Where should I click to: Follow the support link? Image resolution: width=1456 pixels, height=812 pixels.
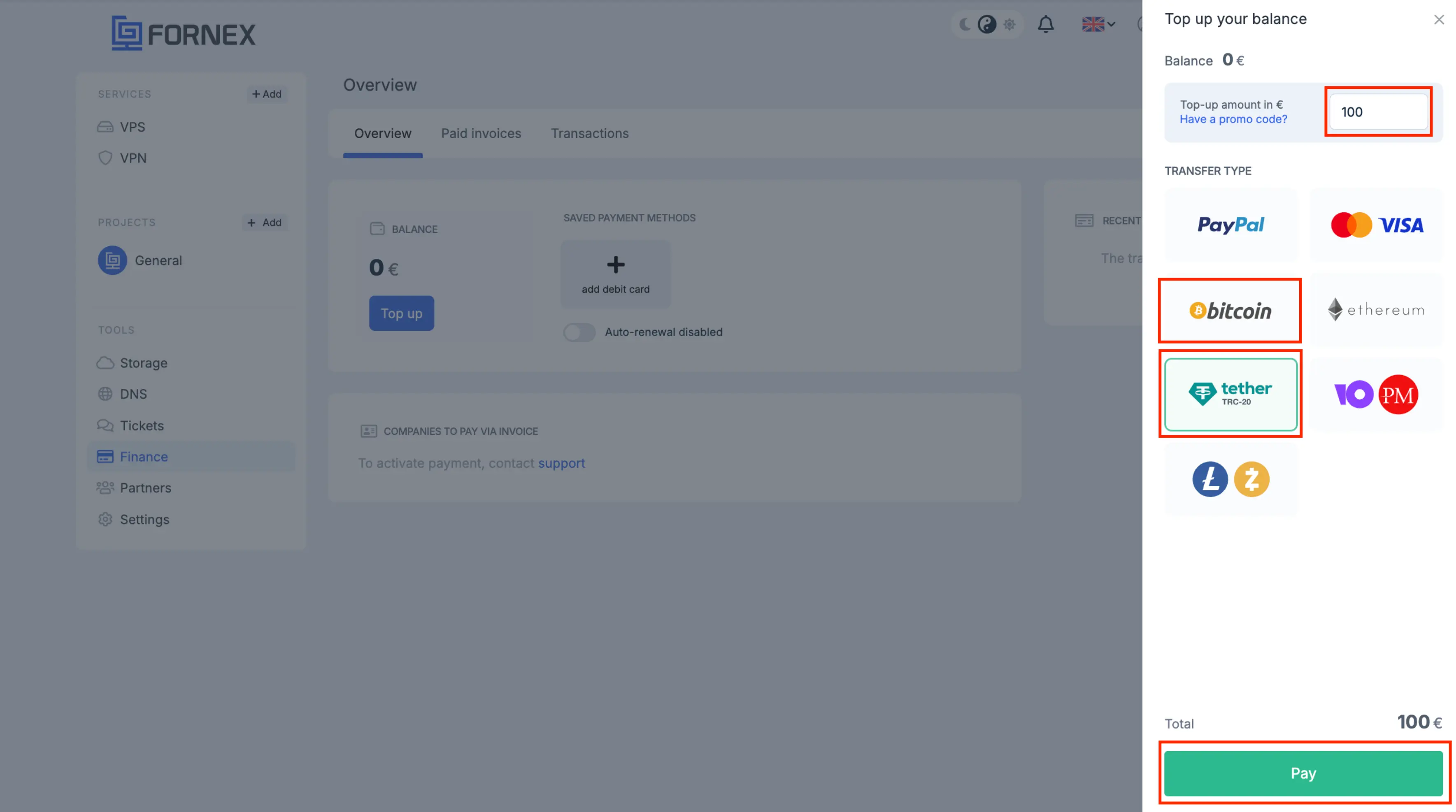561,463
